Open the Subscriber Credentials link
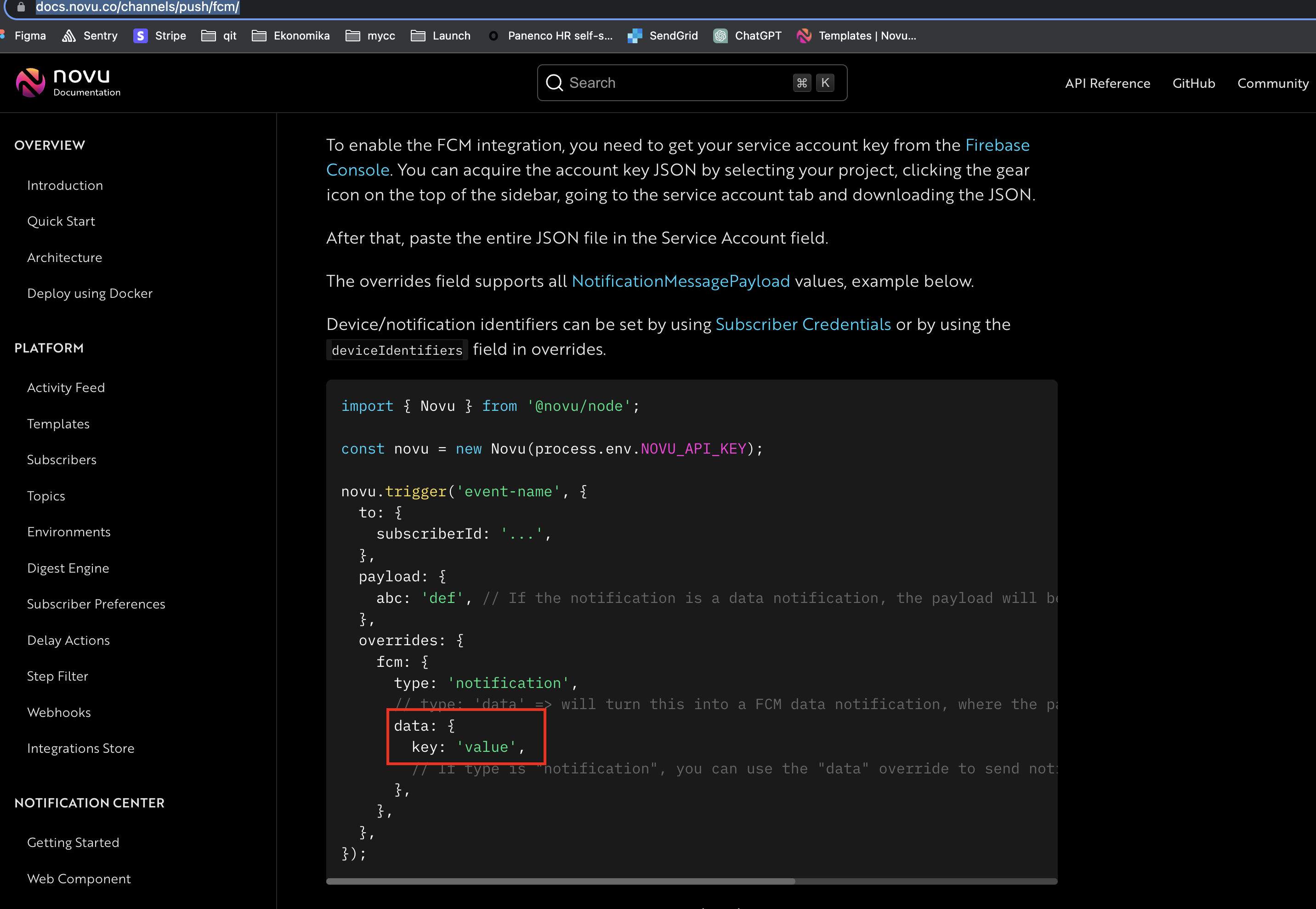 click(x=802, y=324)
